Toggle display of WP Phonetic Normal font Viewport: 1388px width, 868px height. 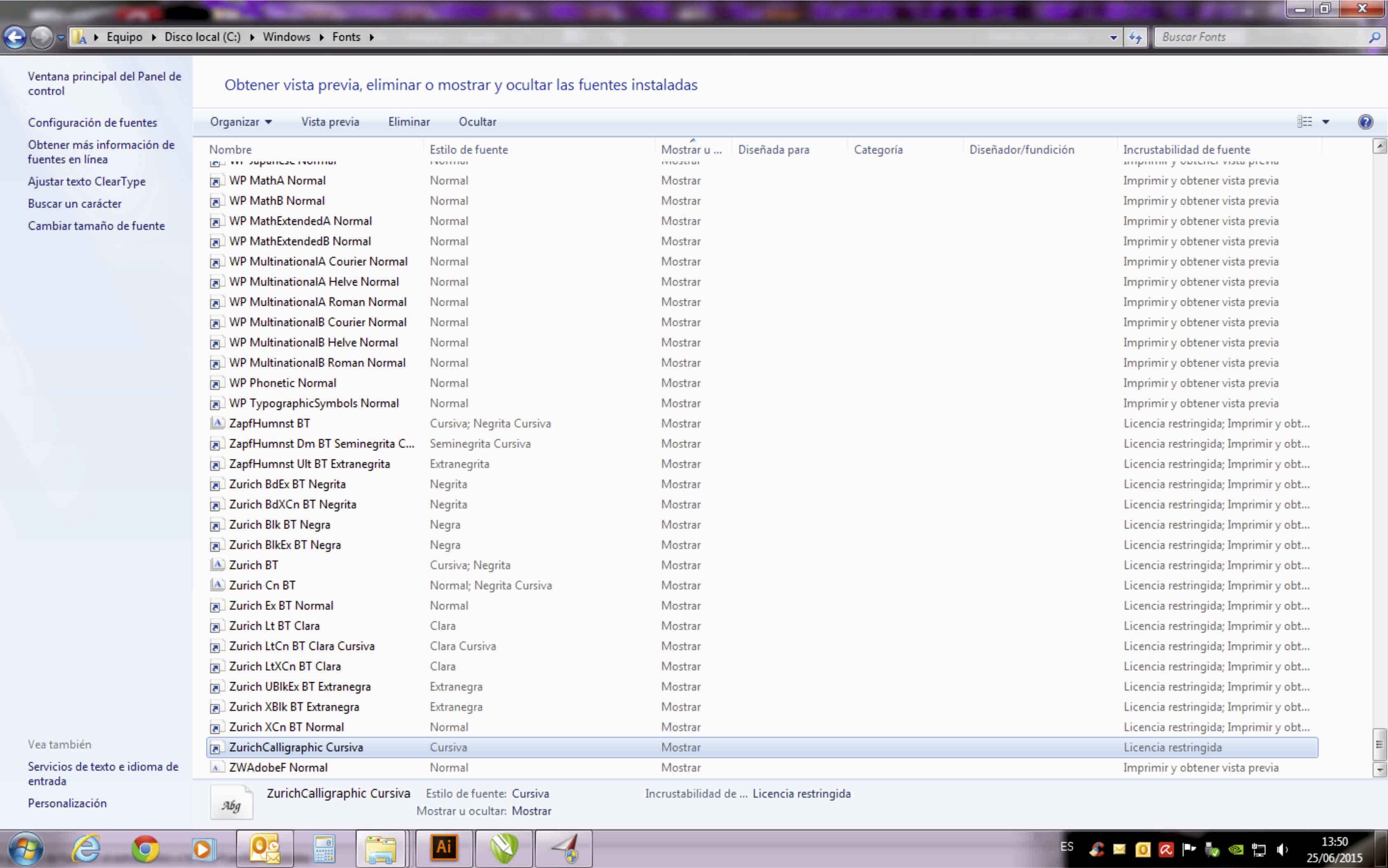(681, 383)
